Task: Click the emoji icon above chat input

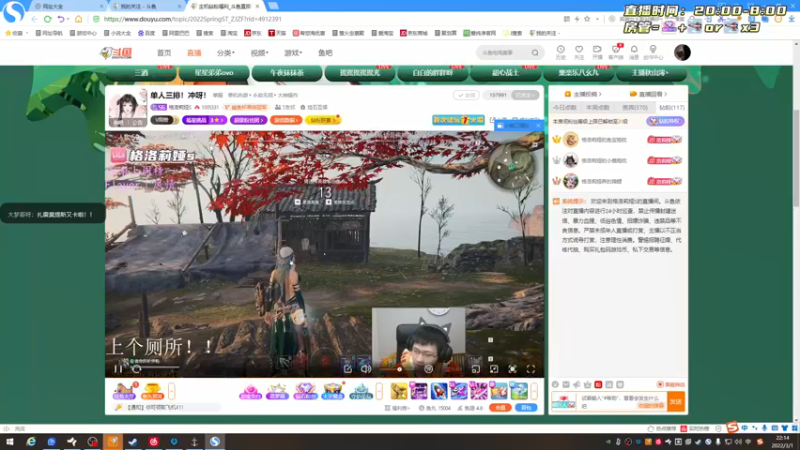Action: tap(555, 385)
